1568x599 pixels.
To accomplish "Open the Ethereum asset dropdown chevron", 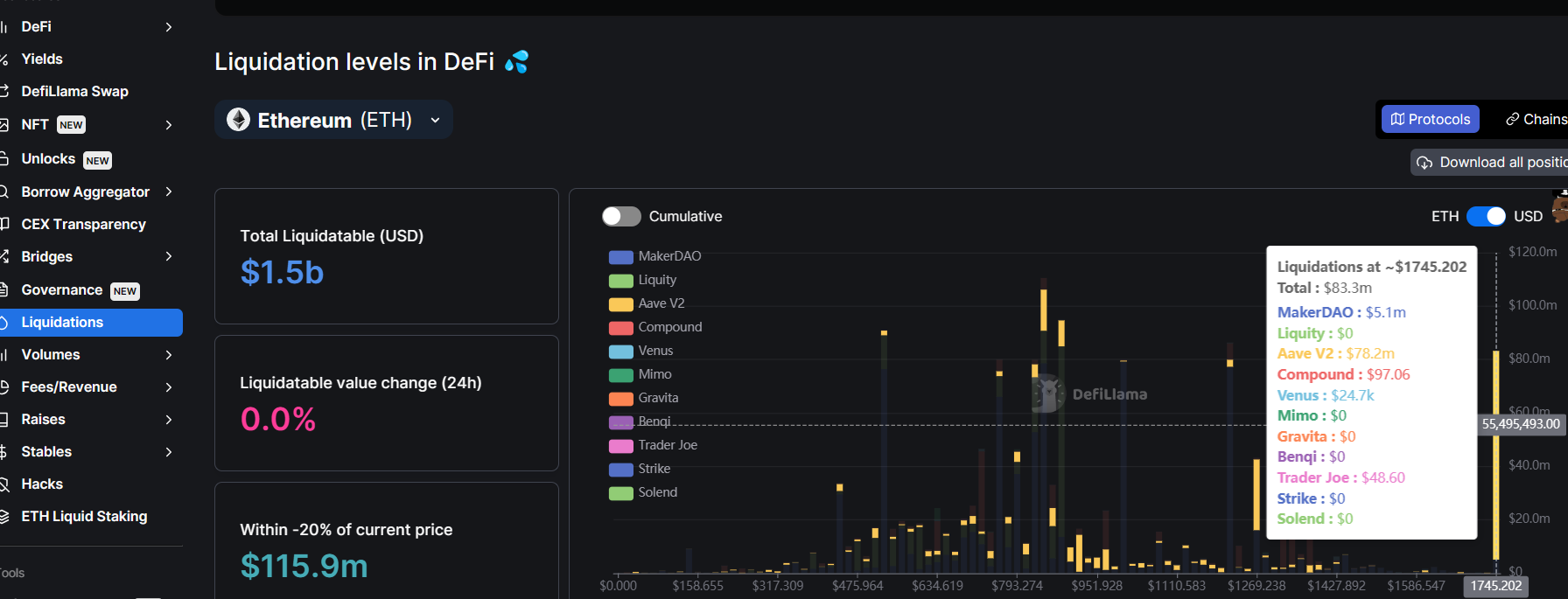I will pyautogui.click(x=435, y=121).
